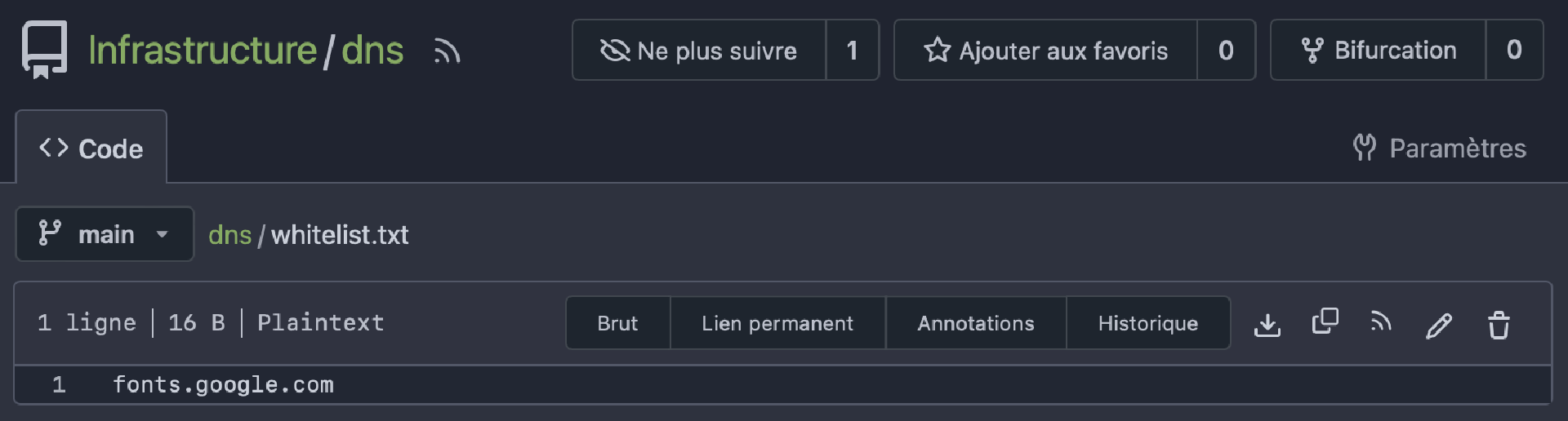
Task: Switch to the Code tab
Action: click(91, 148)
